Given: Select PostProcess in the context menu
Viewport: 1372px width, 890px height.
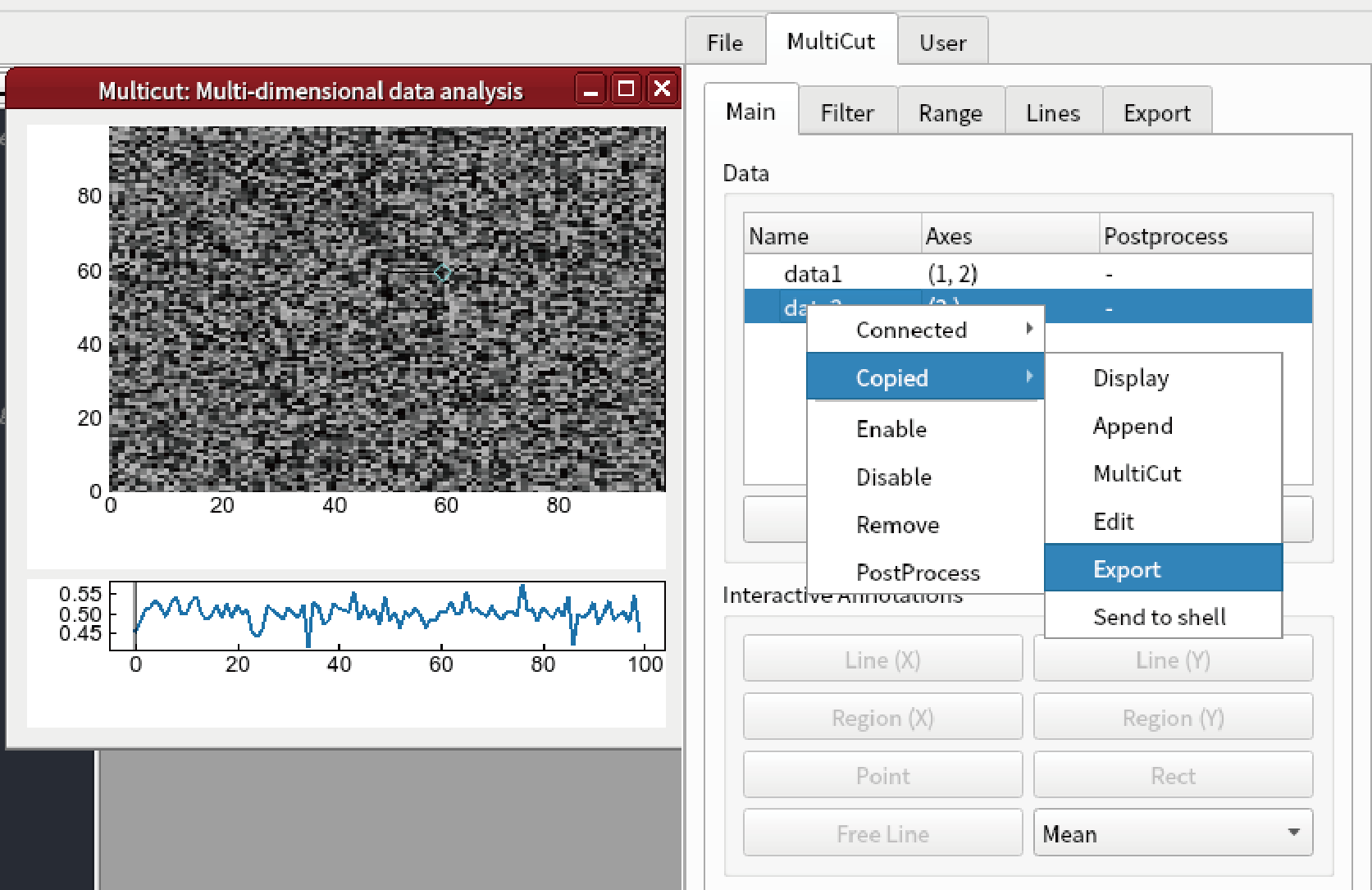Looking at the screenshot, I should pos(925,572).
